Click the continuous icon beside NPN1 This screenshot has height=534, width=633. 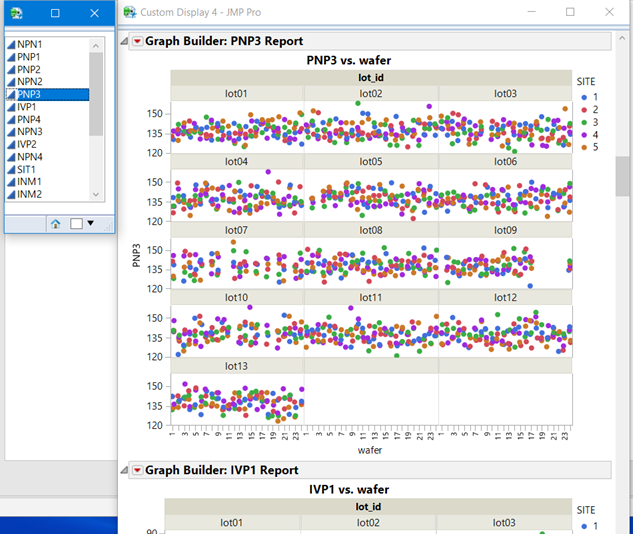11,44
